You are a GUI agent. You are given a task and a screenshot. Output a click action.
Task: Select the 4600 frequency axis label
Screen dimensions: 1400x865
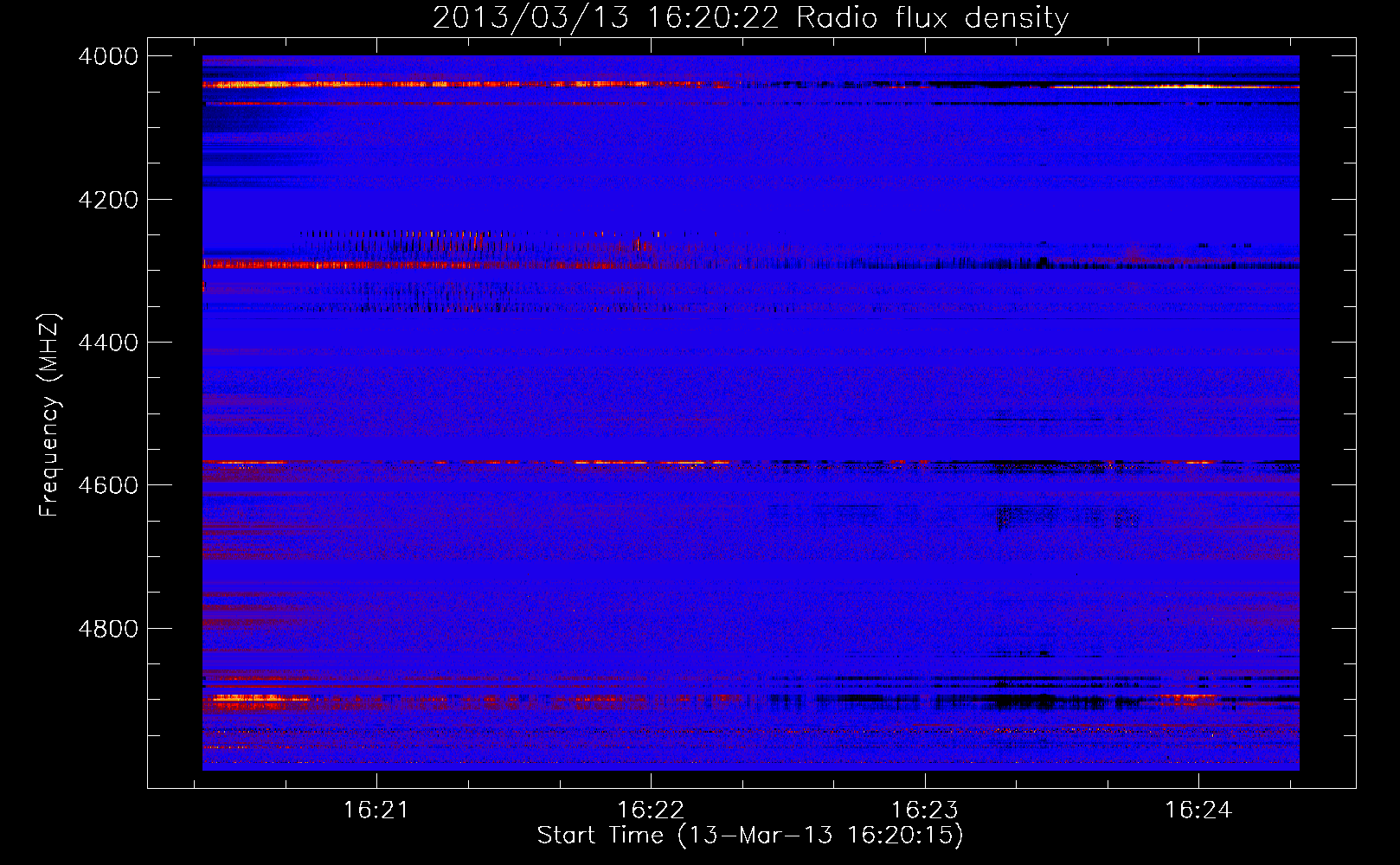coord(108,485)
